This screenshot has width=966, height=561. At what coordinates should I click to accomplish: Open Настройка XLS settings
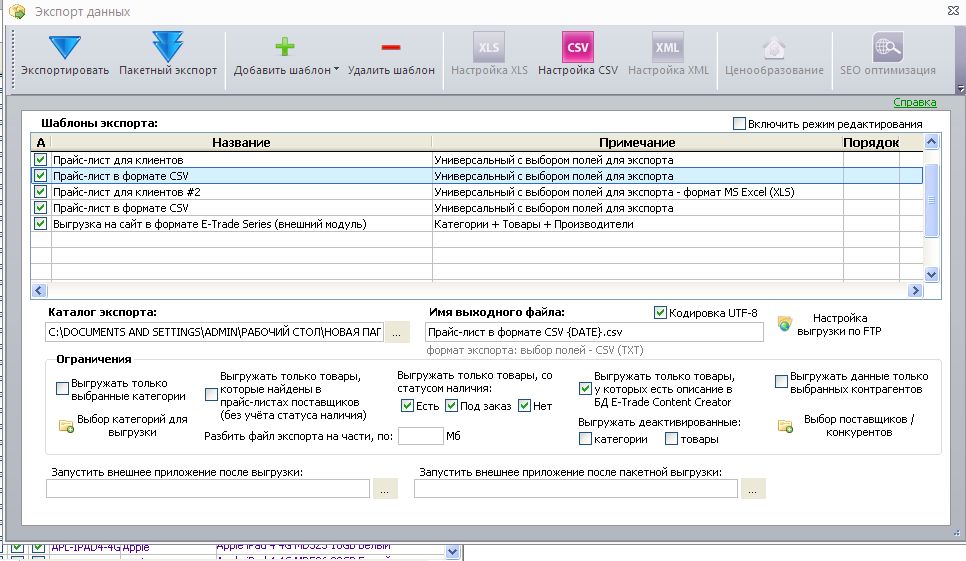click(489, 54)
